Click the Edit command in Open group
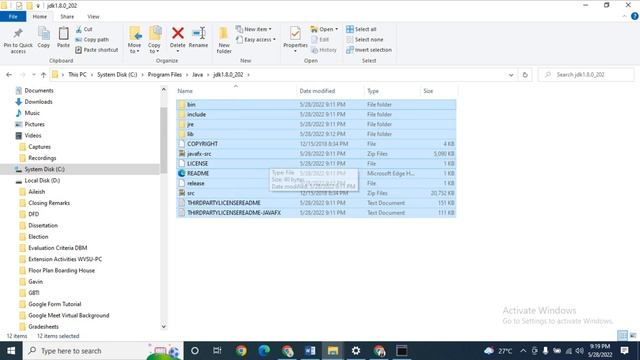 [320, 40]
